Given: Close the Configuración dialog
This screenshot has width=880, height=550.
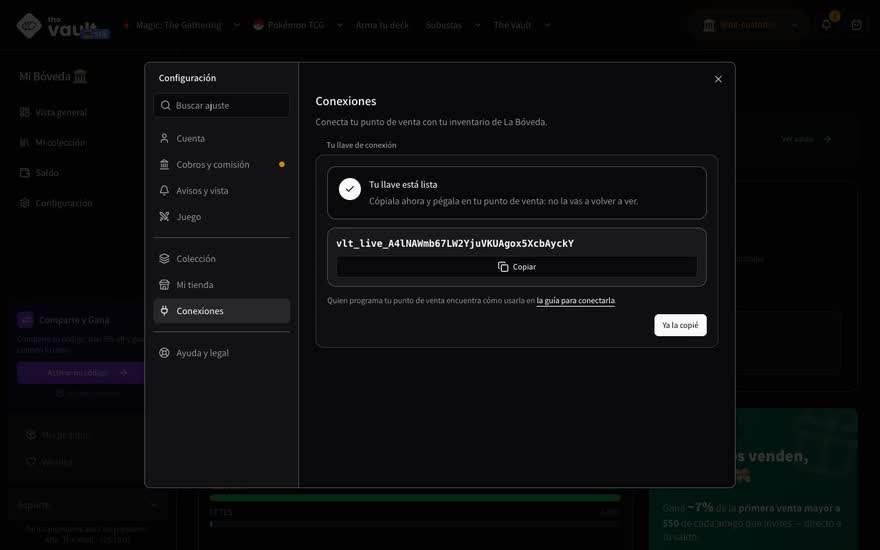Looking at the screenshot, I should tap(718, 79).
